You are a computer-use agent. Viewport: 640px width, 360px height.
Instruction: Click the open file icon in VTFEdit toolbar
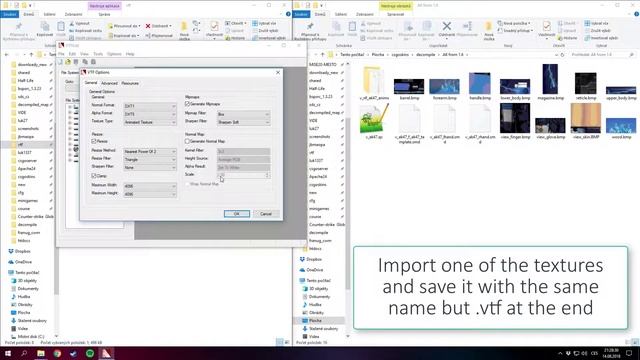[68, 62]
